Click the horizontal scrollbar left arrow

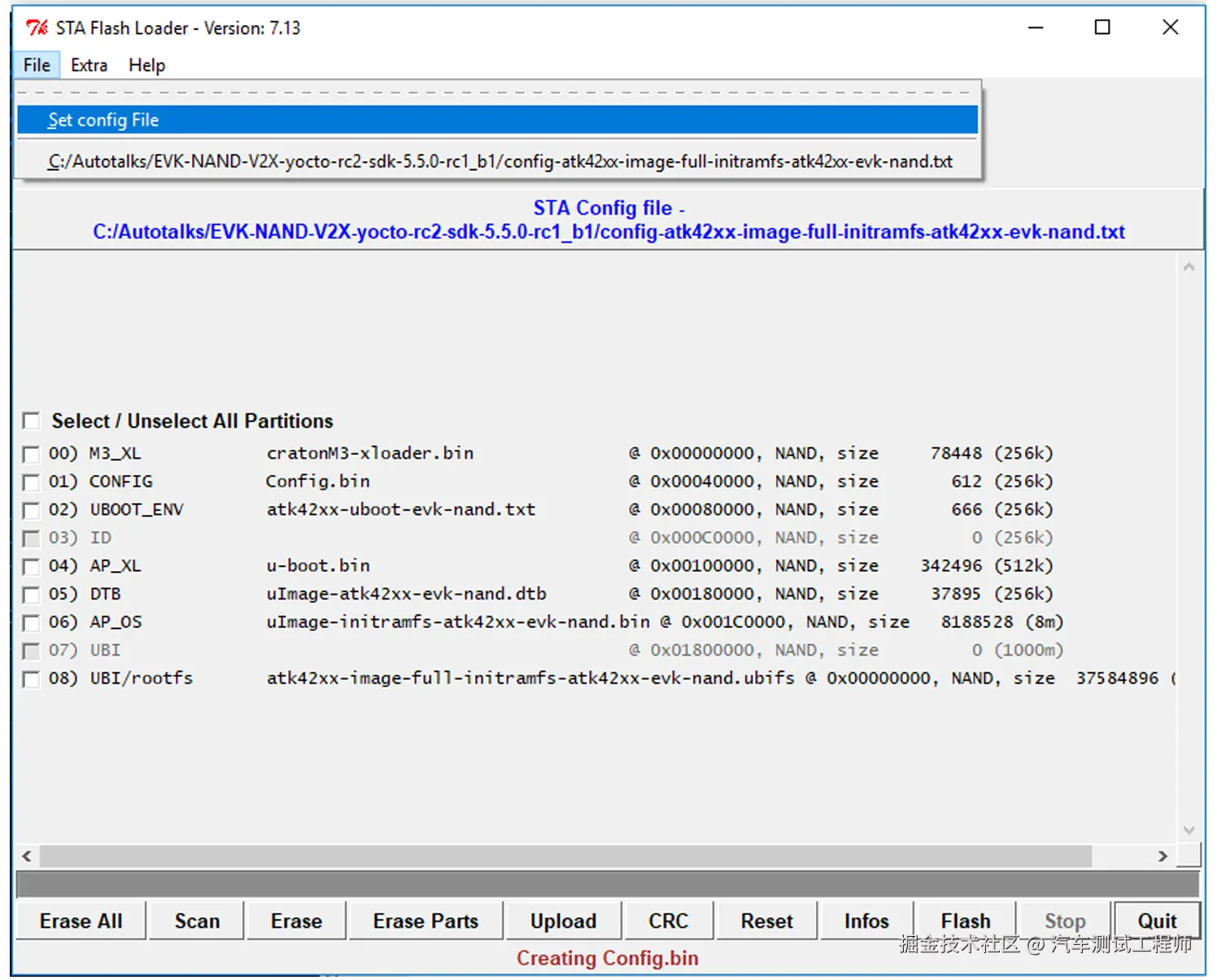click(27, 856)
